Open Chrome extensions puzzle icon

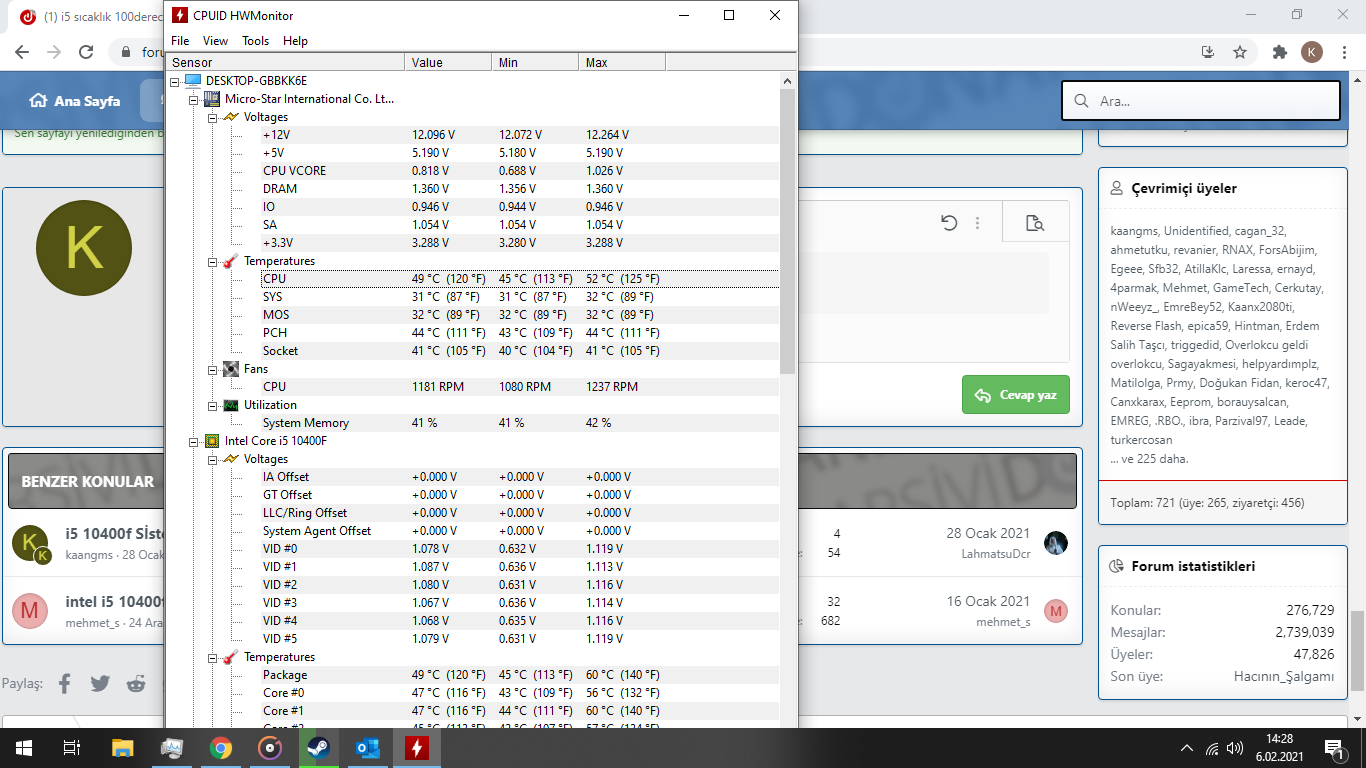pos(1279,52)
